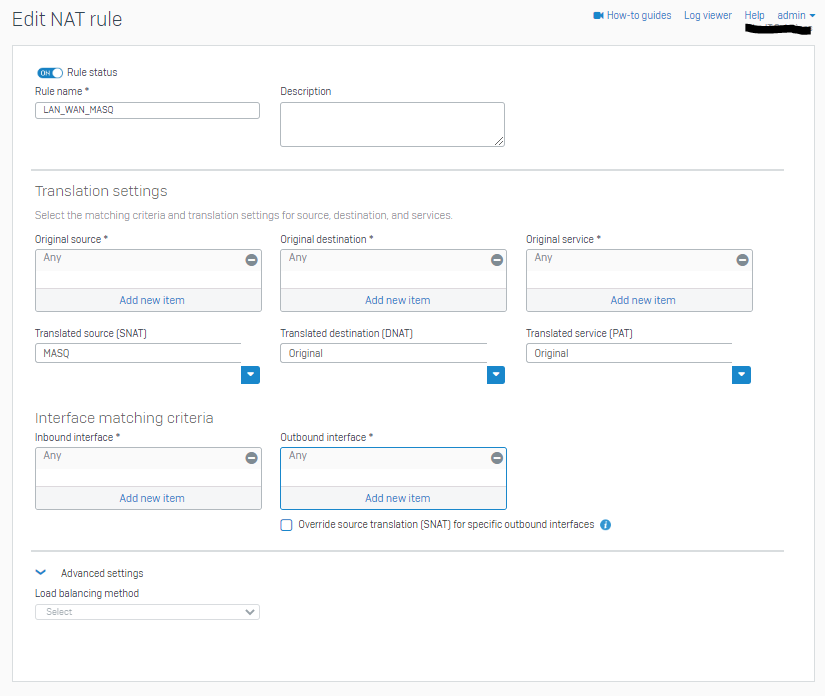Click the How-to guides video camera icon
The width and height of the screenshot is (825, 696).
point(598,15)
